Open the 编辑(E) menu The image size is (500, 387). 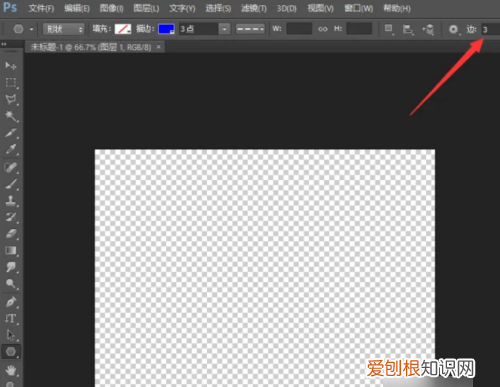[x=77, y=8]
